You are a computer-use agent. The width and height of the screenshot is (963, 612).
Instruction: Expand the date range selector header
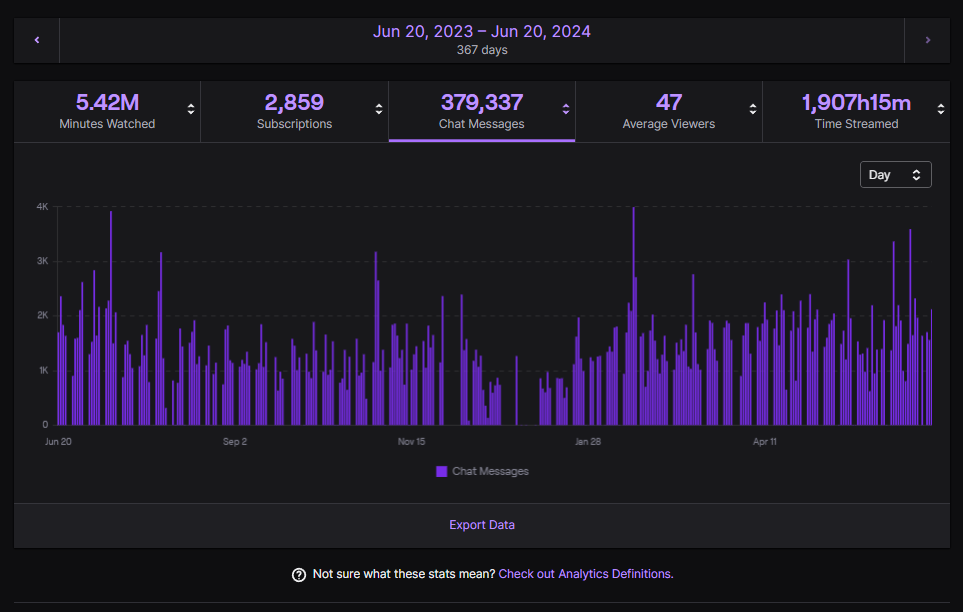pos(481,40)
